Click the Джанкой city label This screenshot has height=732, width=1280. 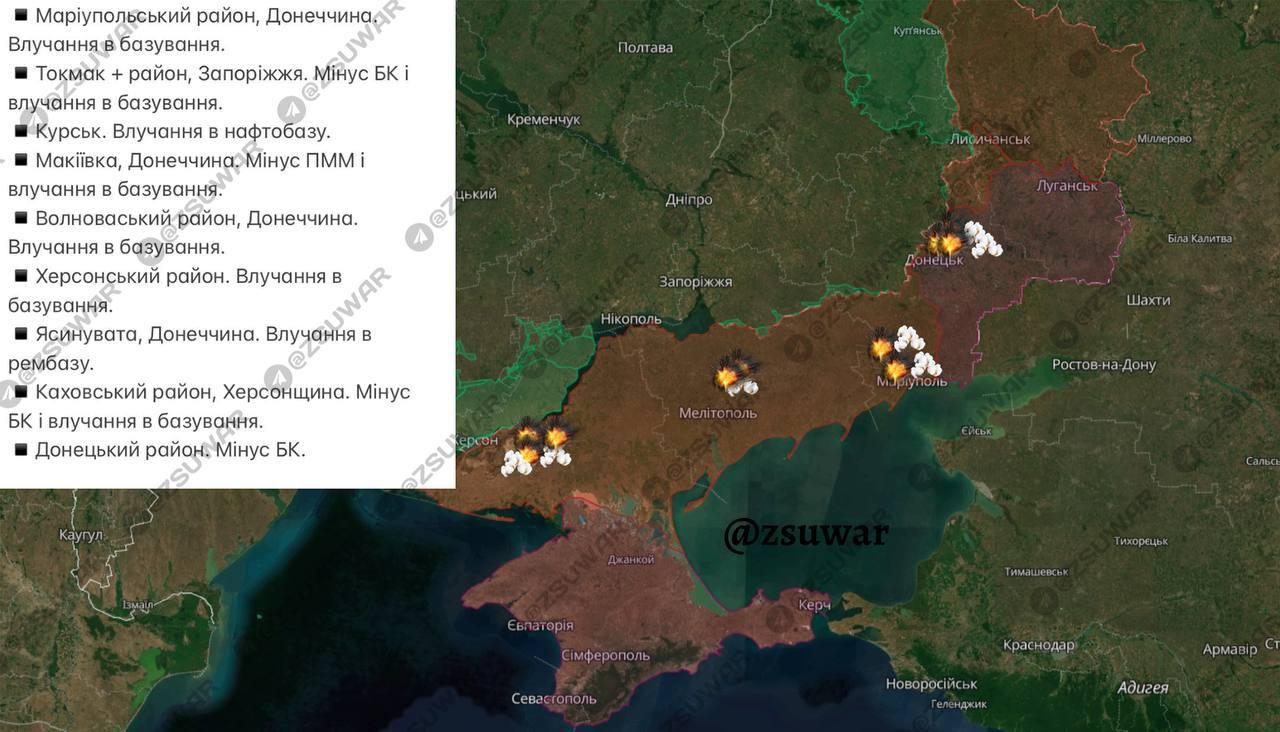coord(630,560)
